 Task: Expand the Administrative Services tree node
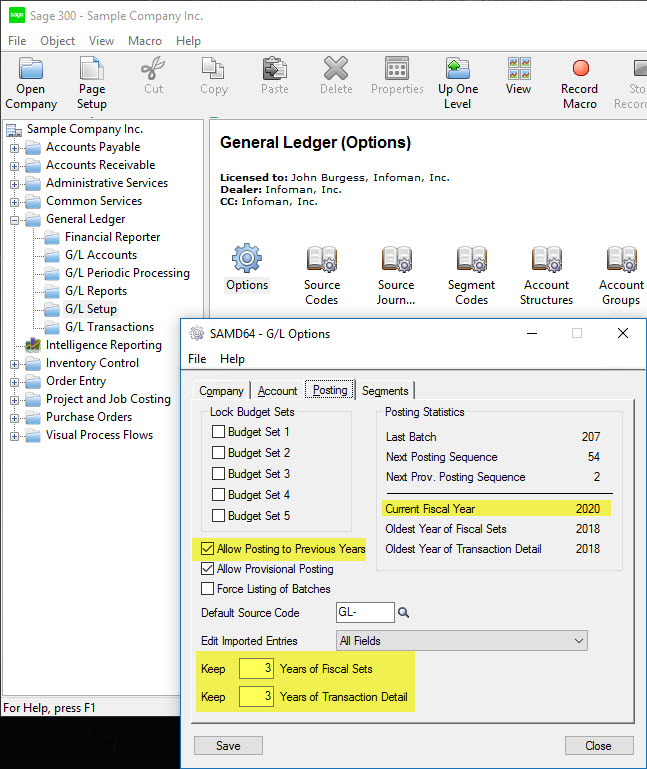coord(15,184)
